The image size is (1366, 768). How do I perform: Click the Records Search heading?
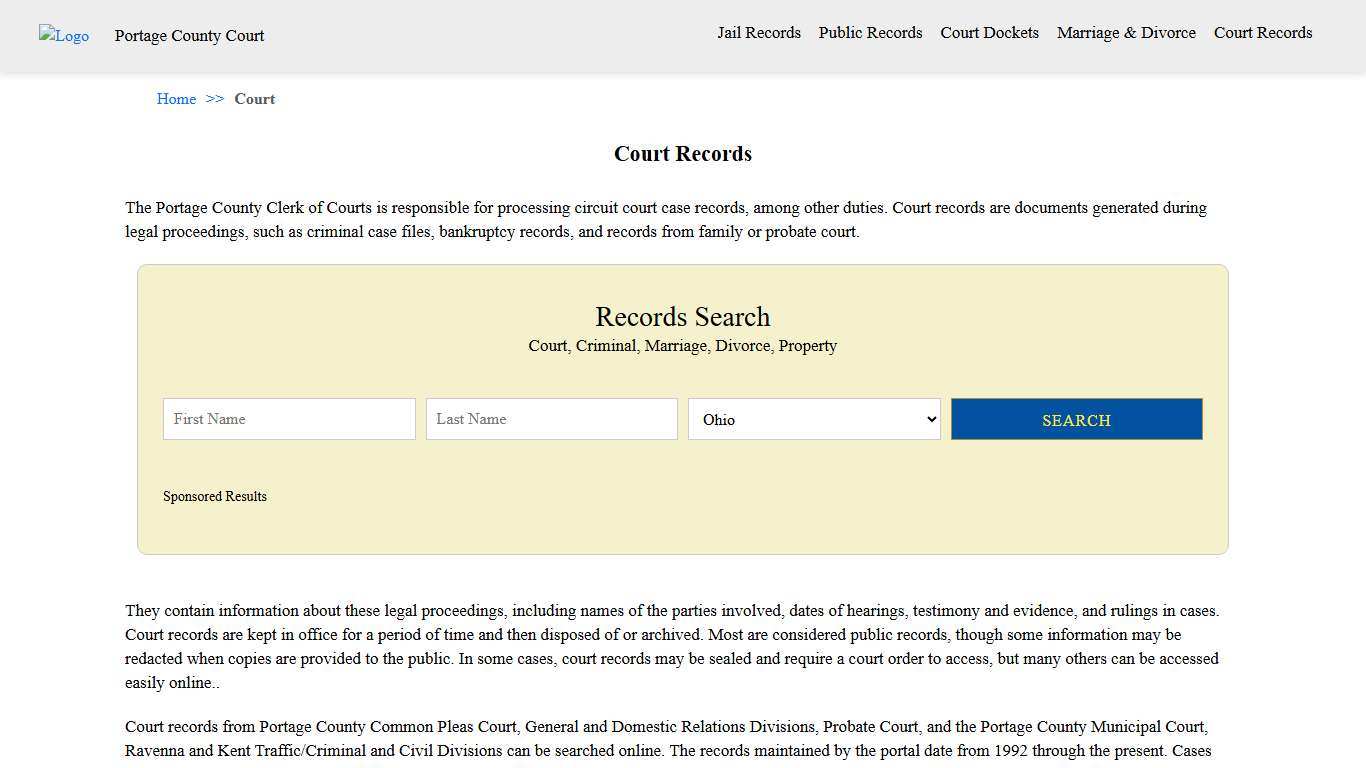pos(682,317)
